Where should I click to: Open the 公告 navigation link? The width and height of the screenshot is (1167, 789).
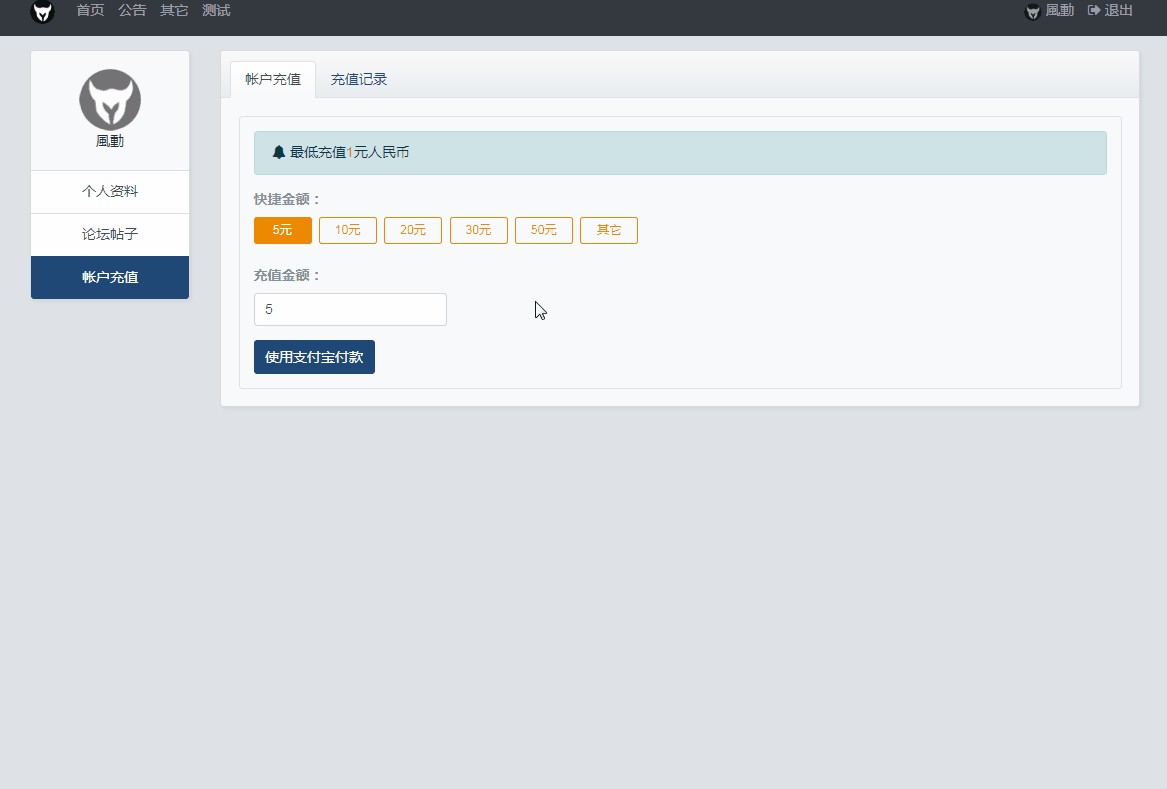coord(132,10)
